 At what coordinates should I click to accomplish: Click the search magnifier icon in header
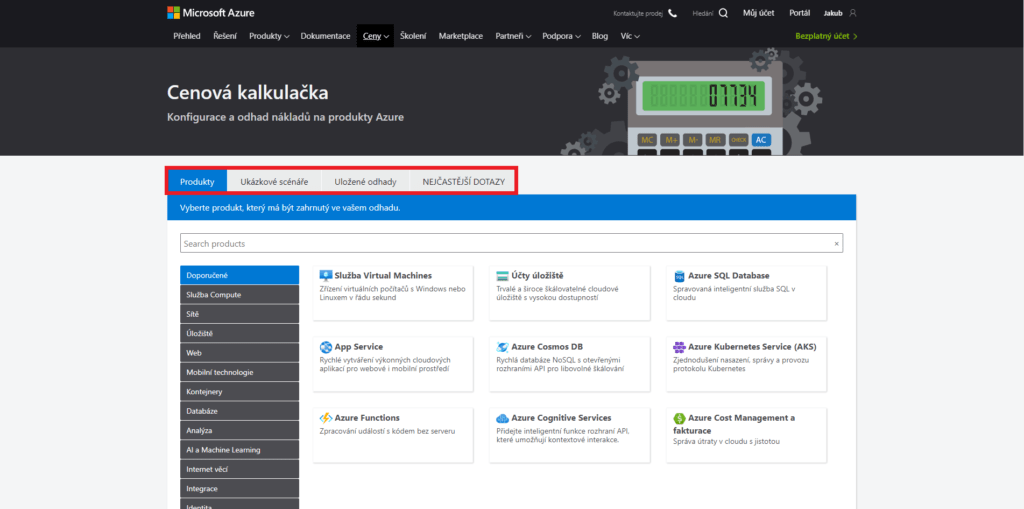pyautogui.click(x=723, y=13)
